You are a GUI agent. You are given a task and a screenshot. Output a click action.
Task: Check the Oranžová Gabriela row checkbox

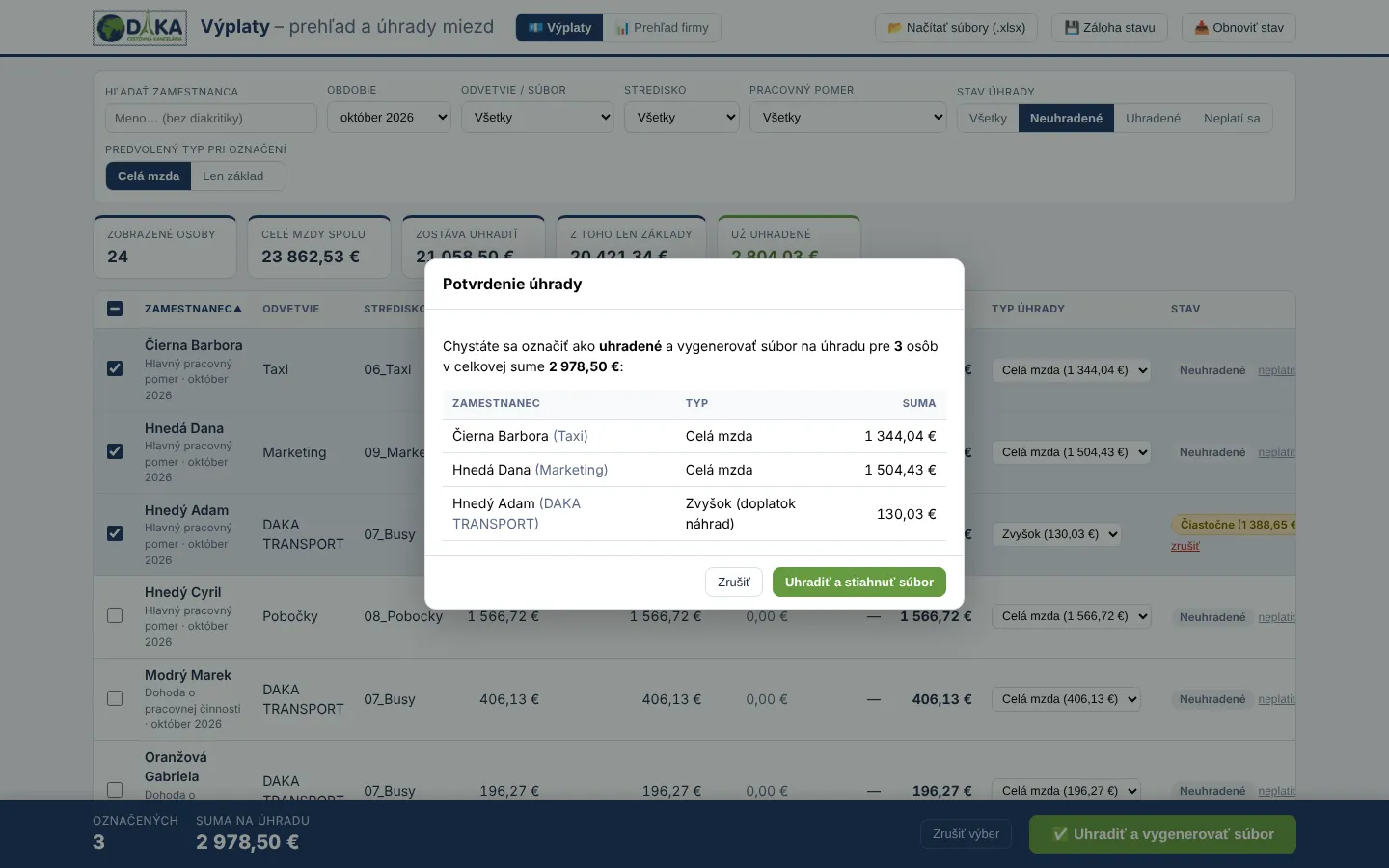click(115, 790)
